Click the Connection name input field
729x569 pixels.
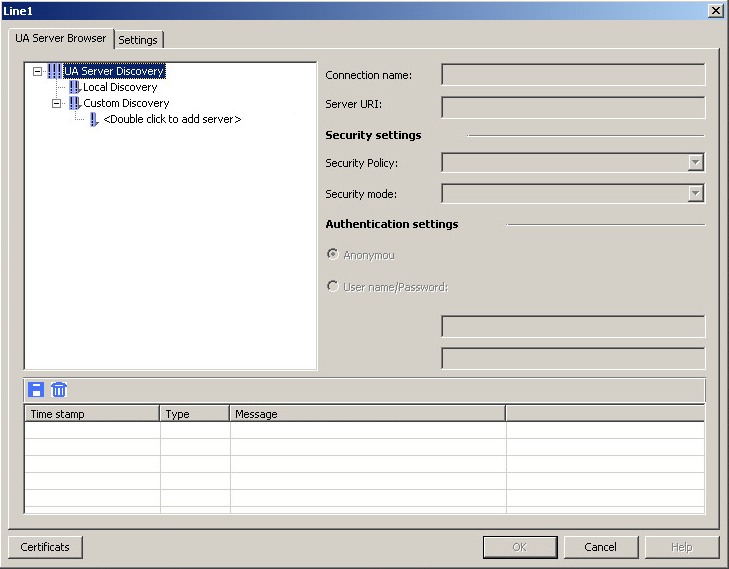tap(573, 75)
